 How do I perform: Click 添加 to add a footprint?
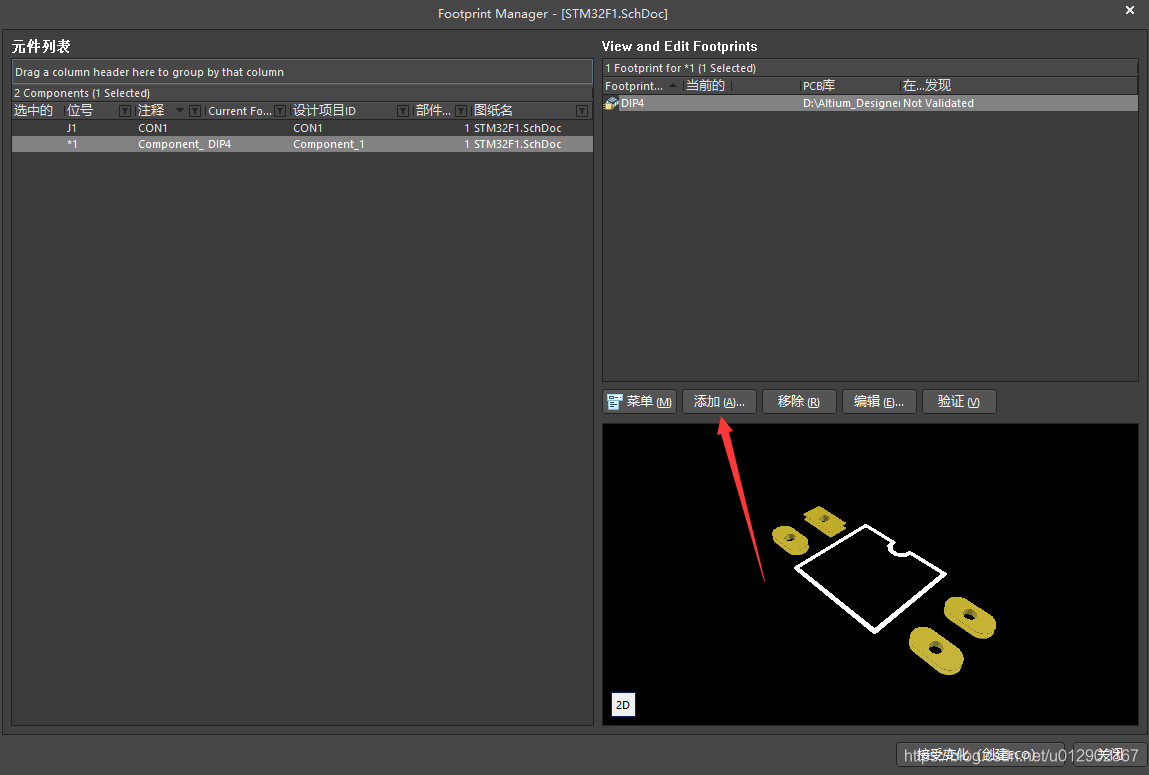point(719,402)
